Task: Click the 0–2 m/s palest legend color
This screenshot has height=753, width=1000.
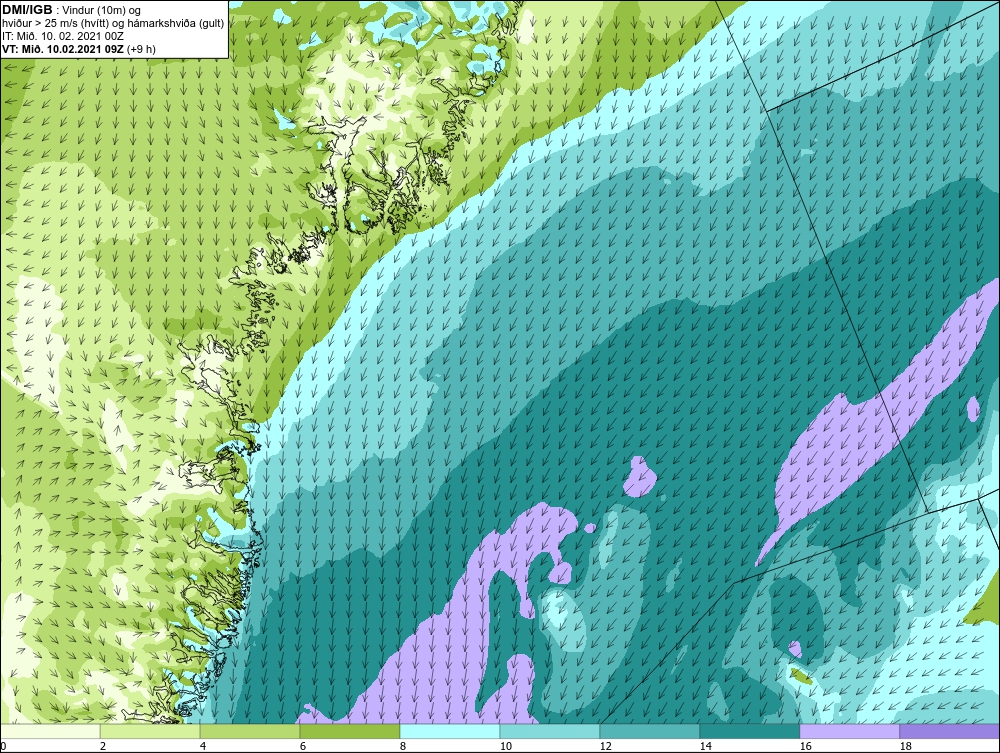Action: point(50,731)
